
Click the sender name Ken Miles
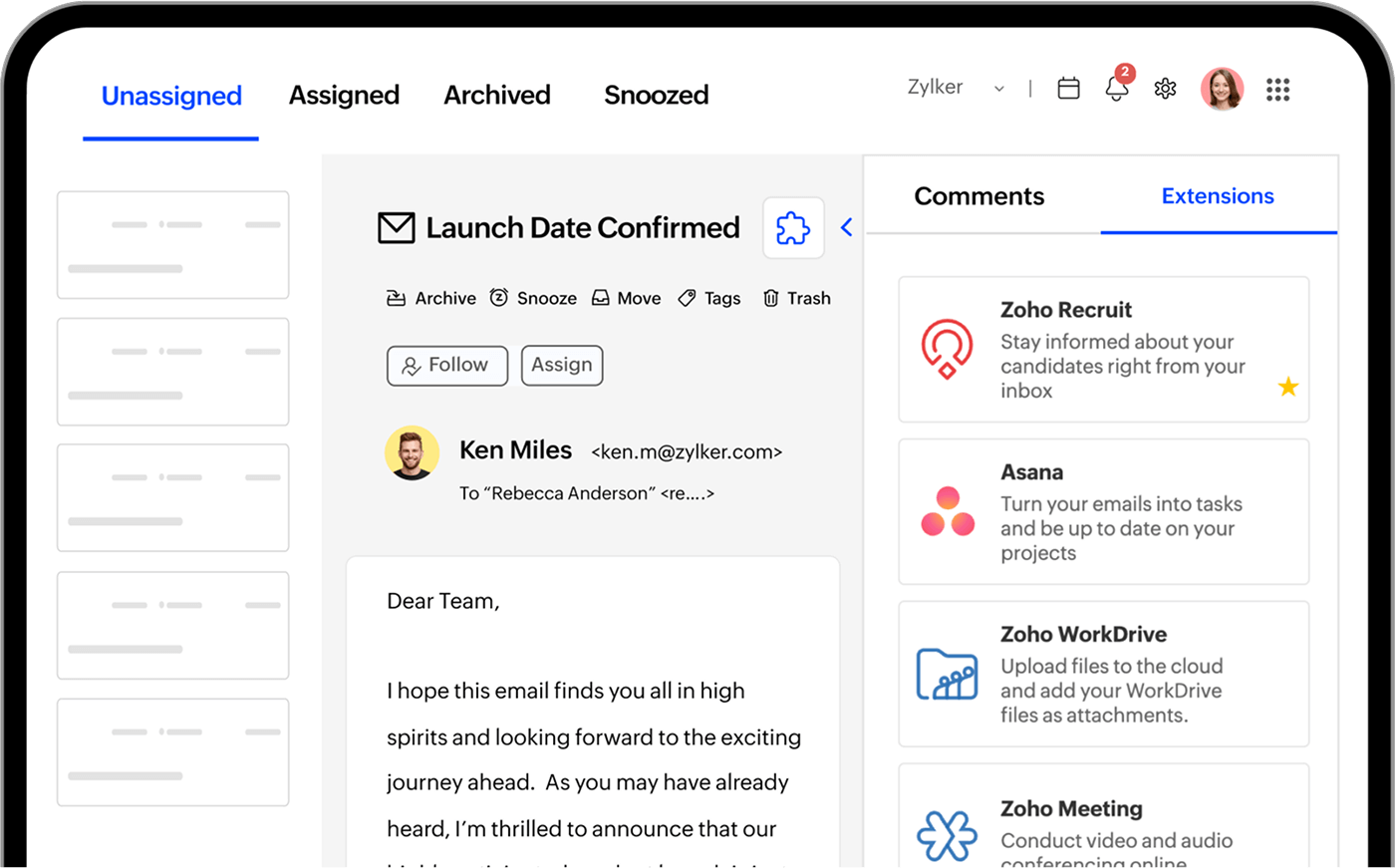click(x=515, y=450)
